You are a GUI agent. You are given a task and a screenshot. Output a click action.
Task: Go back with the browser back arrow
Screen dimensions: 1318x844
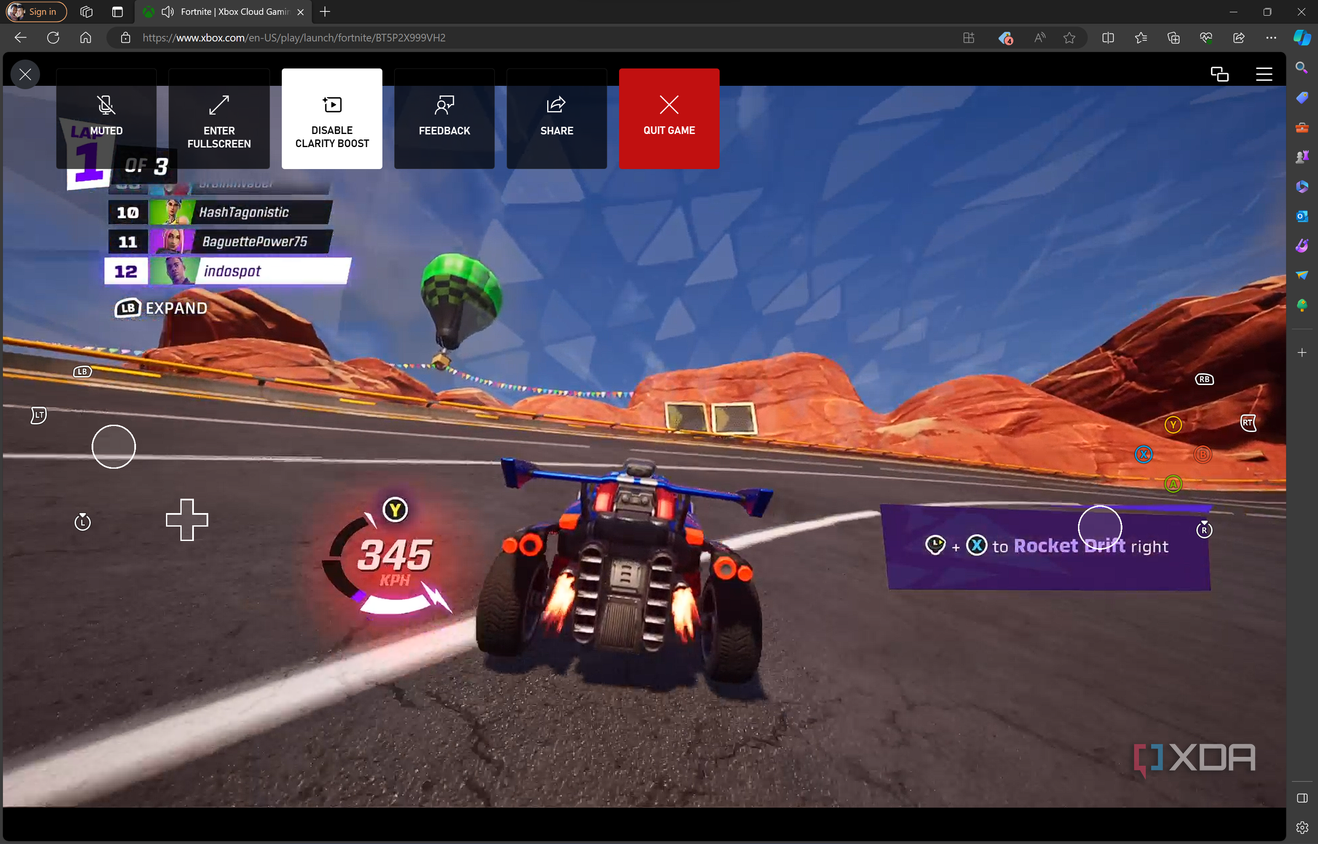point(21,37)
